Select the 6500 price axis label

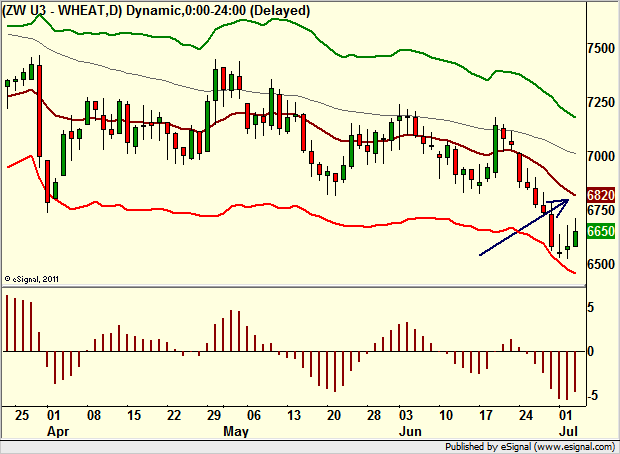tap(601, 264)
